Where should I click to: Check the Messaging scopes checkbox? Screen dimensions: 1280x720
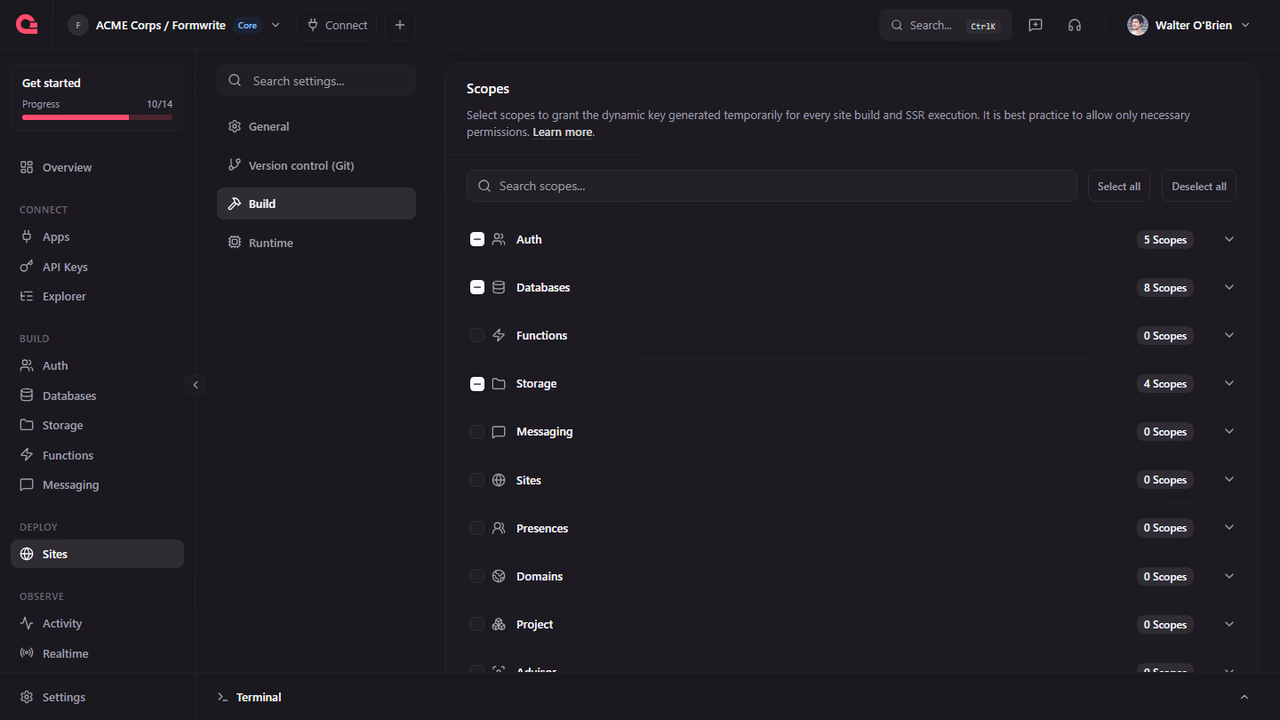(x=477, y=432)
